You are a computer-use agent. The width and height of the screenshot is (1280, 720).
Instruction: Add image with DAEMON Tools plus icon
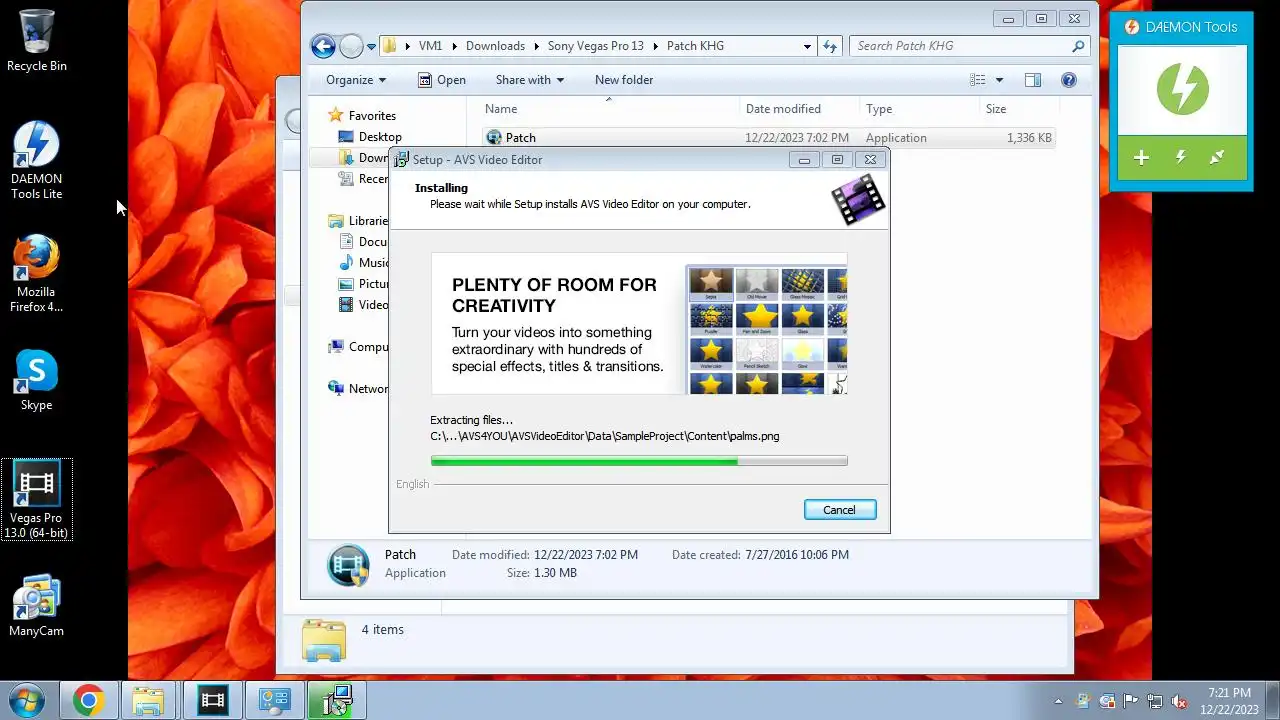click(1141, 158)
